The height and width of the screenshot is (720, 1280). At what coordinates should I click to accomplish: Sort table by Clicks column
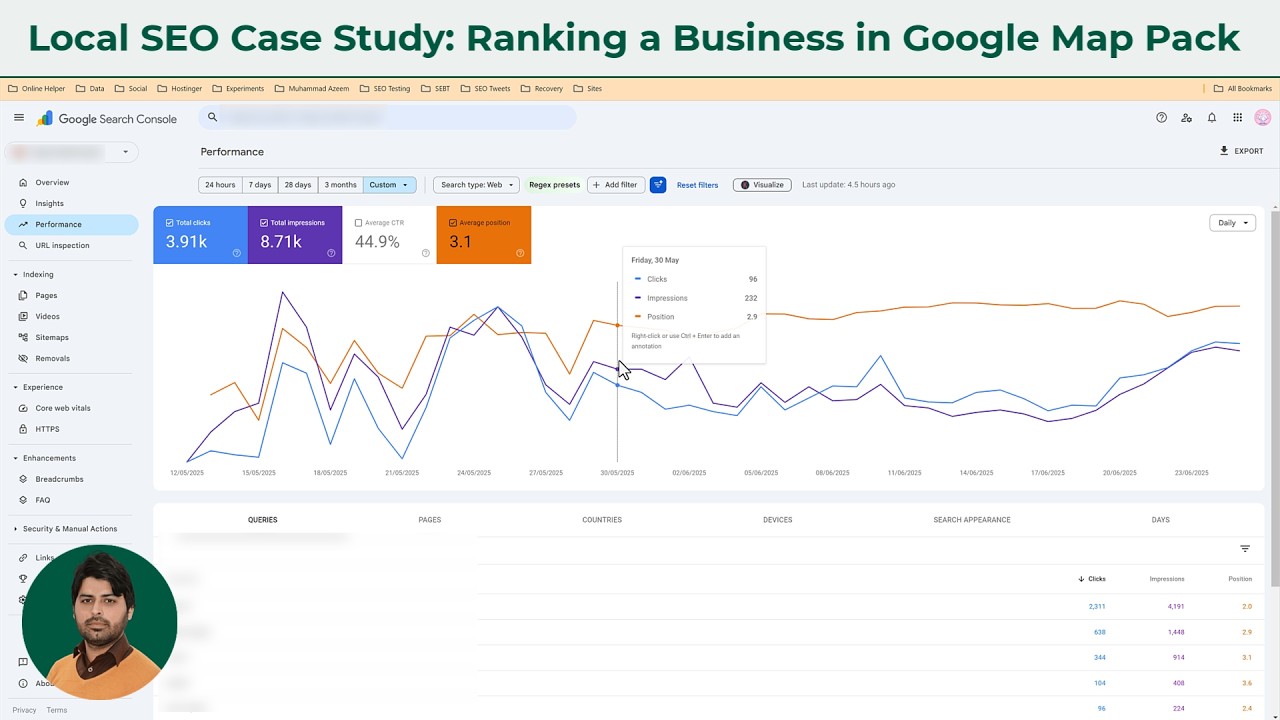(x=1091, y=579)
